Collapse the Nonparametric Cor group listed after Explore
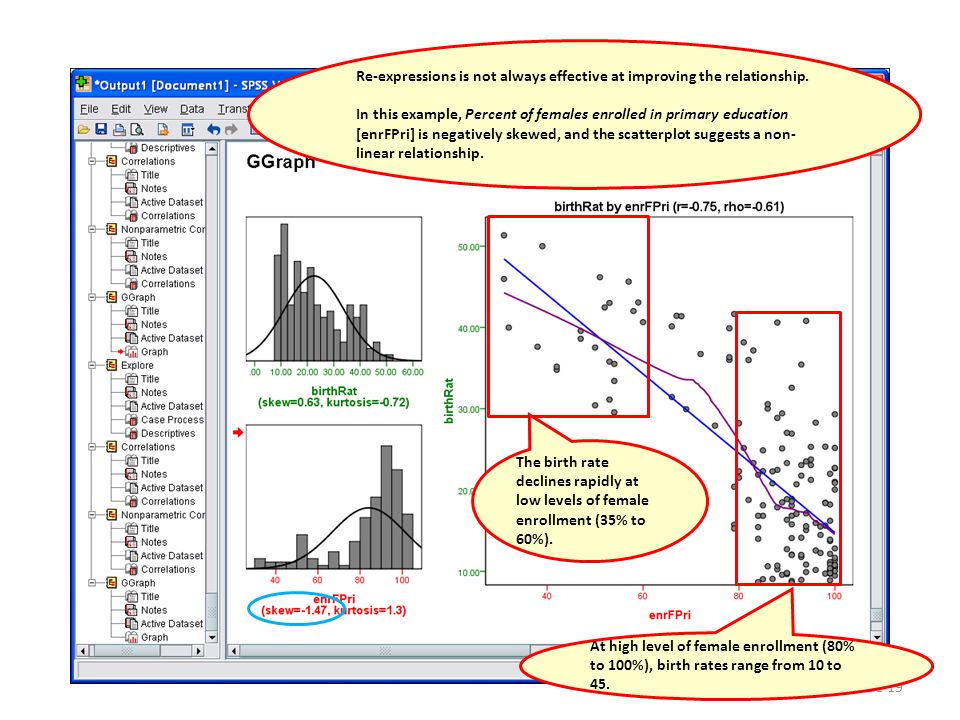The image size is (960, 720). click(92, 515)
